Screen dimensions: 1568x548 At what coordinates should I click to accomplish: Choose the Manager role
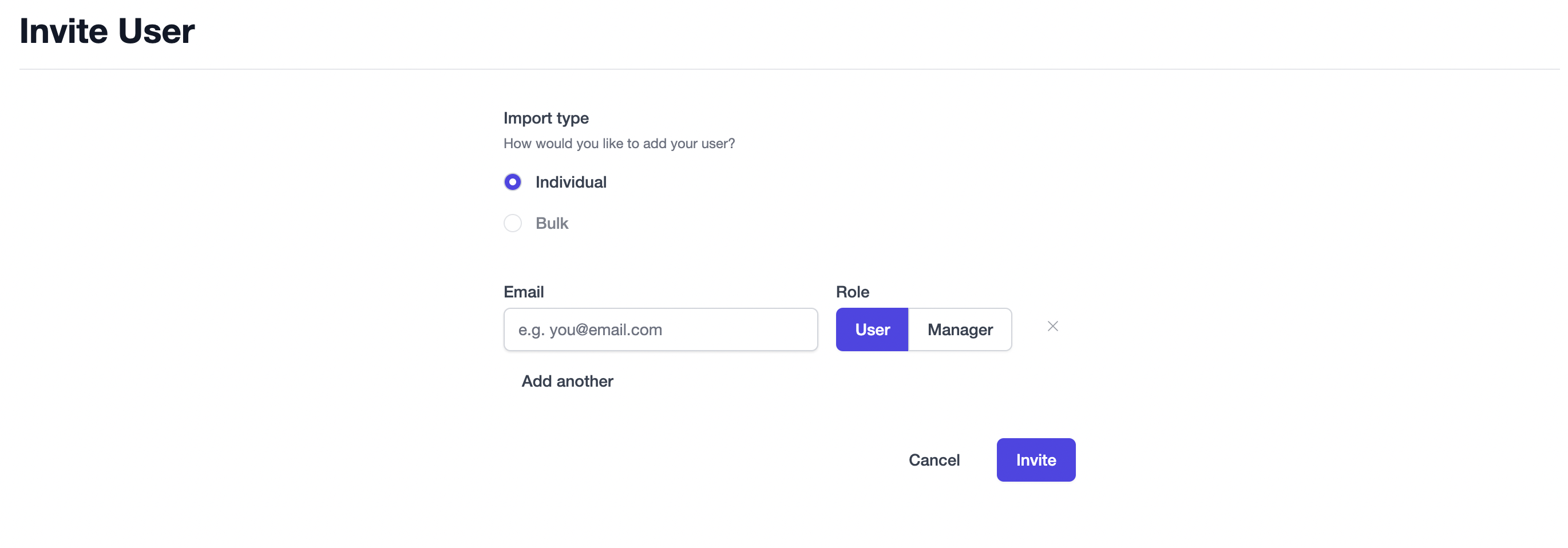(x=960, y=329)
